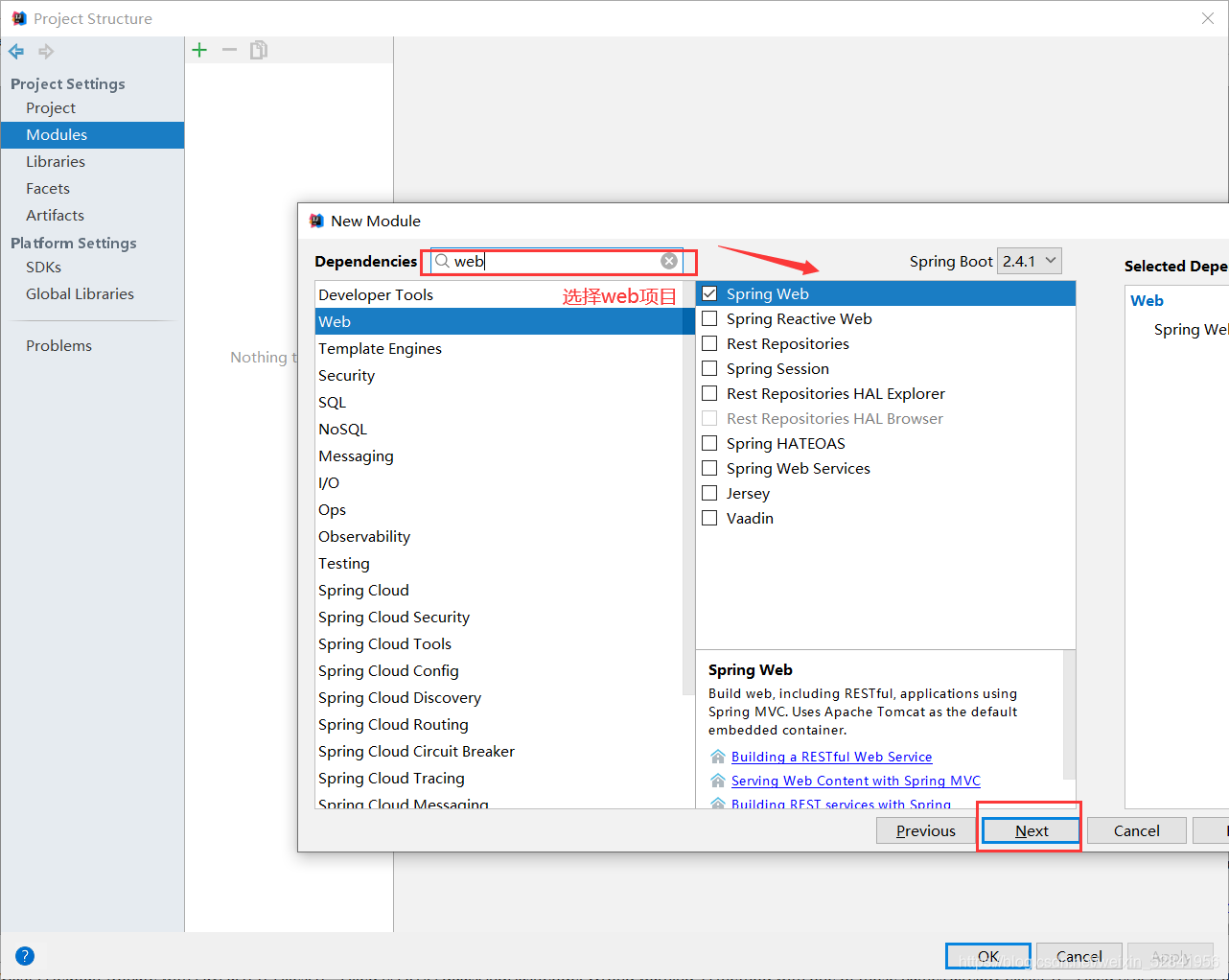This screenshot has width=1229, height=980.
Task: Click the Next button
Action: tap(1032, 830)
